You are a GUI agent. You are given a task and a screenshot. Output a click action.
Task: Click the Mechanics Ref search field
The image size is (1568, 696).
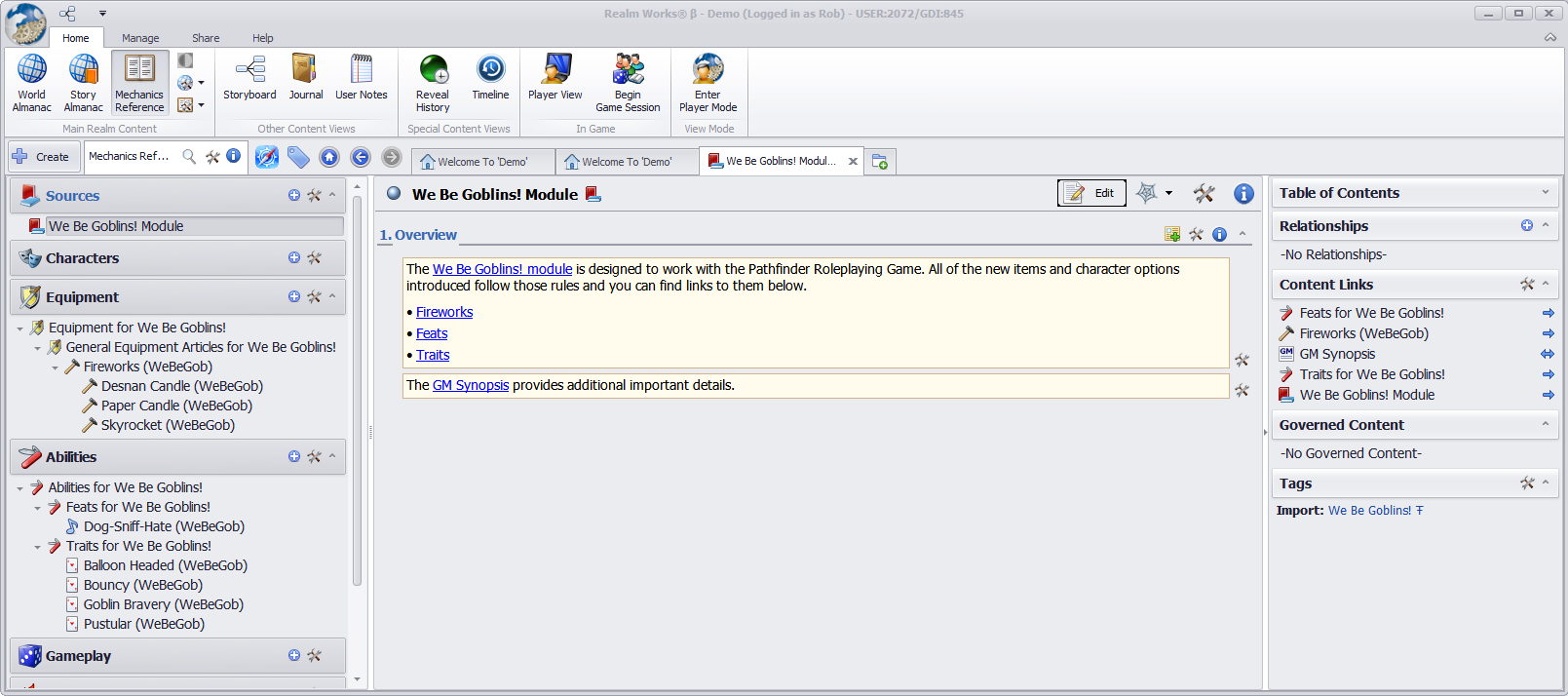130,156
